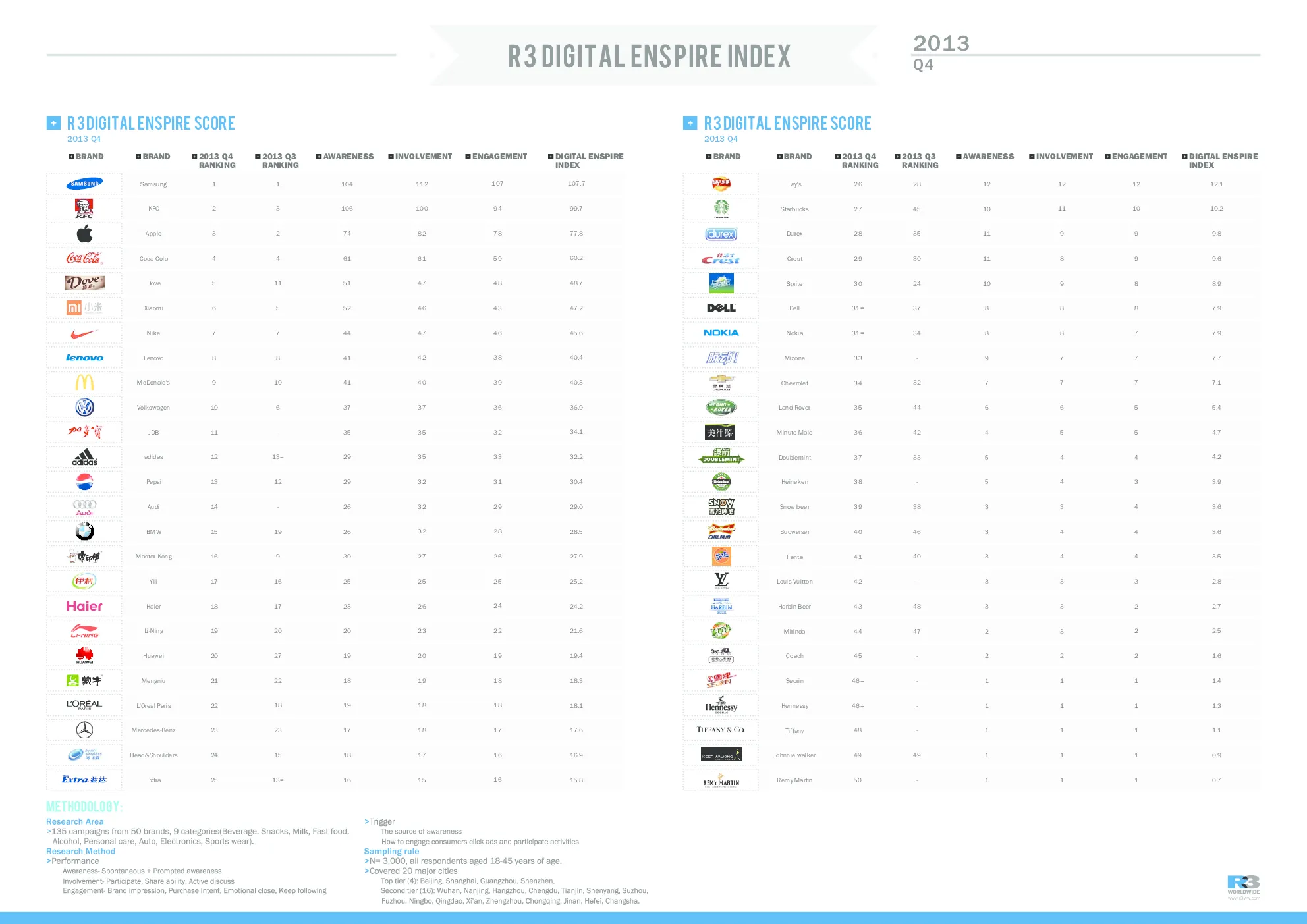Pick the Tiffany & Co. logo
This screenshot has width=1307, height=924.
click(x=721, y=730)
